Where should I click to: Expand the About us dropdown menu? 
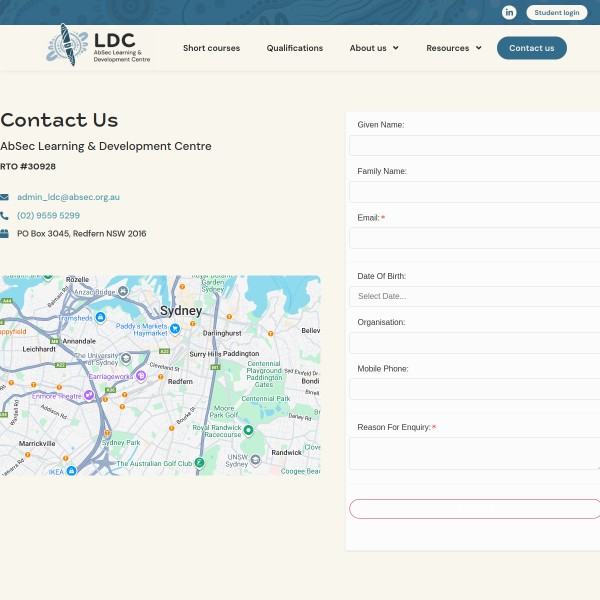374,48
